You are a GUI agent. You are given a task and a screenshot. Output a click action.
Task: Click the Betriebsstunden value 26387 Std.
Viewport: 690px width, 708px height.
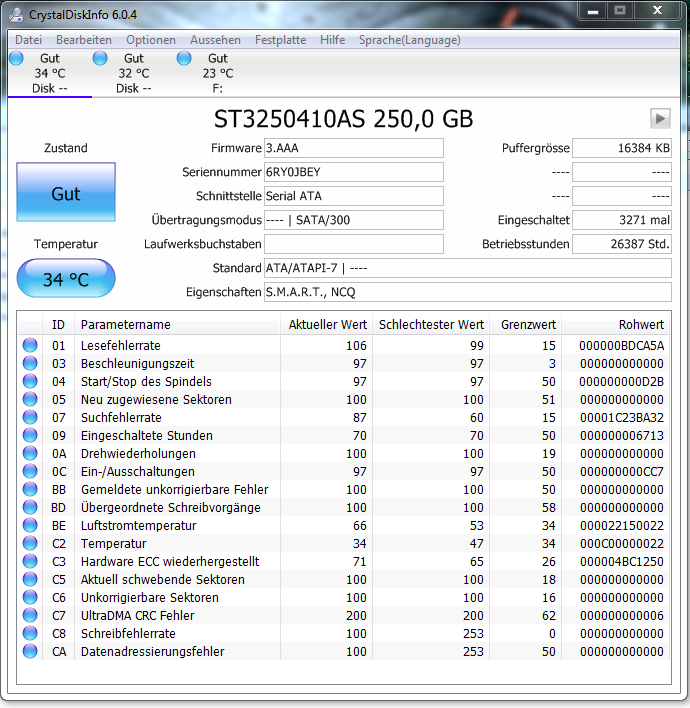622,244
